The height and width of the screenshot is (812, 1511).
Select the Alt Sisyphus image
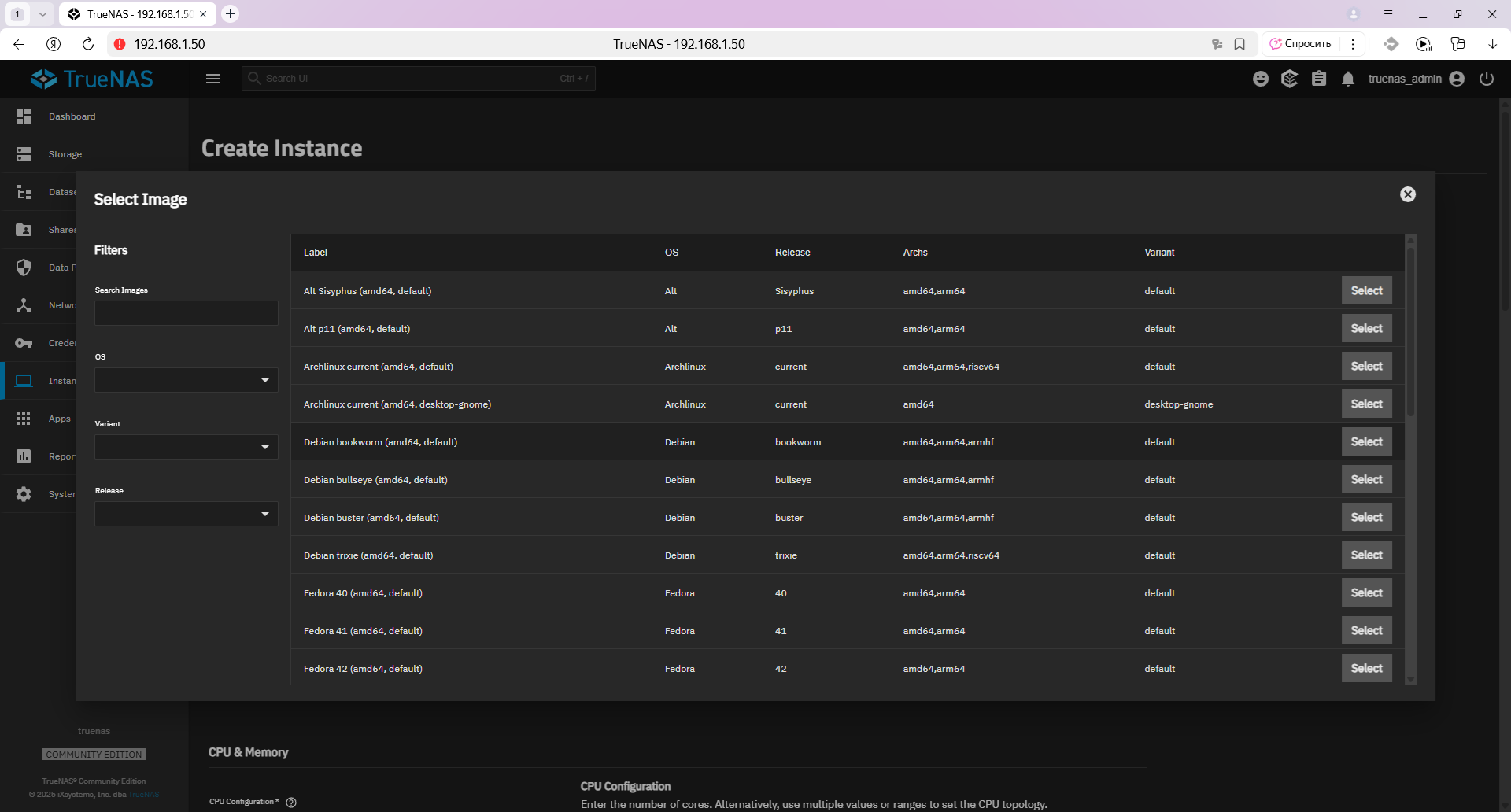tap(1366, 290)
